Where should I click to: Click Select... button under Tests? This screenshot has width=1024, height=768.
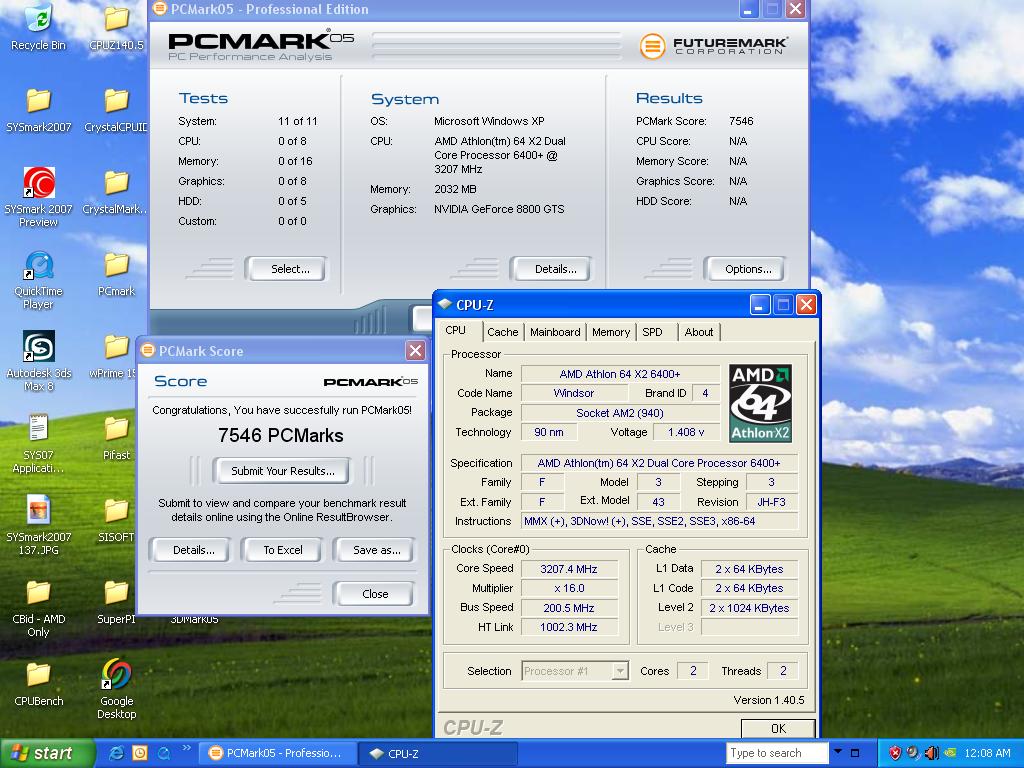(285, 269)
